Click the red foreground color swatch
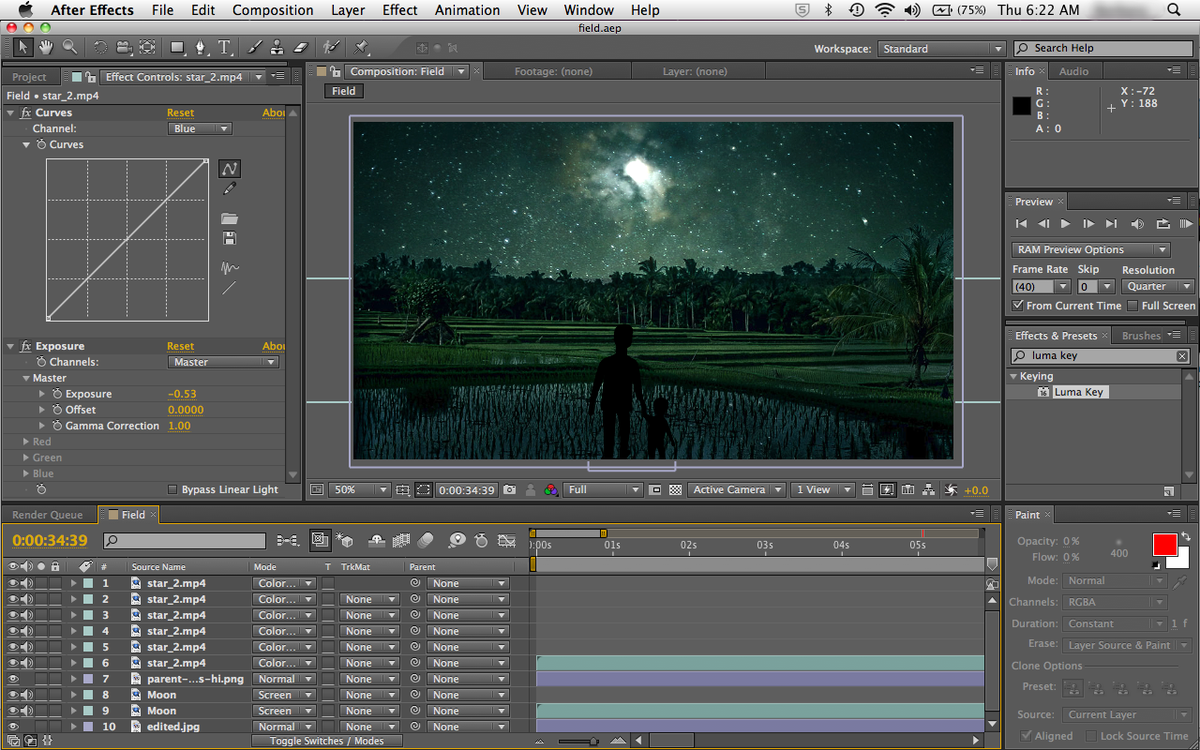The width and height of the screenshot is (1200, 750). pos(1165,545)
